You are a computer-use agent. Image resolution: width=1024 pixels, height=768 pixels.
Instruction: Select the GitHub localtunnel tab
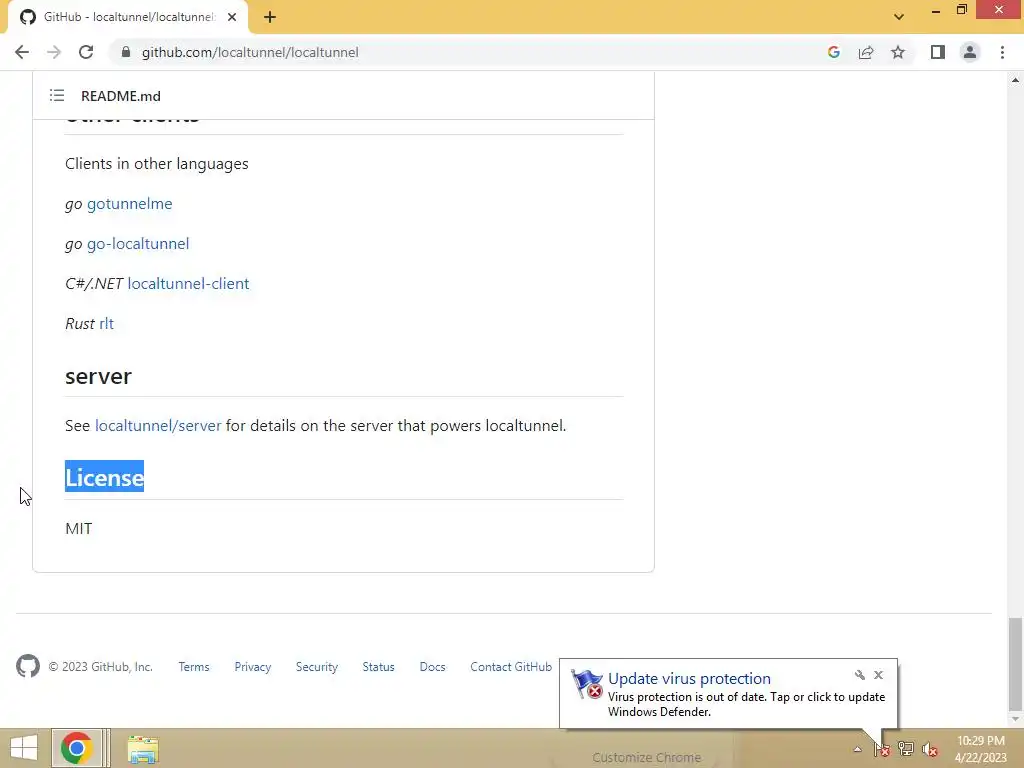pos(127,17)
